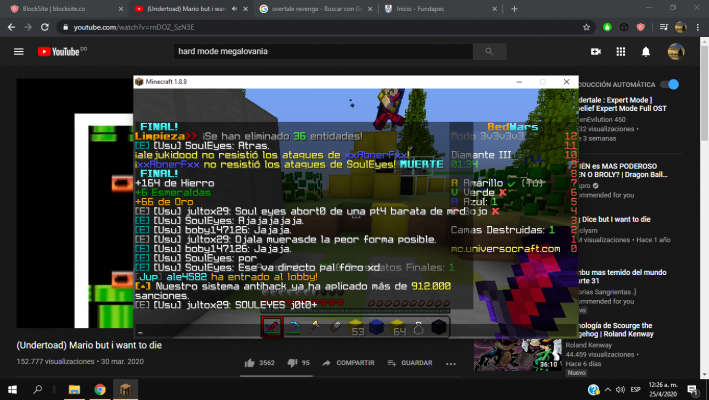Viewport: 709px width, 400px height.
Task: Open the Chrome three-dot menu
Action: 698,27
